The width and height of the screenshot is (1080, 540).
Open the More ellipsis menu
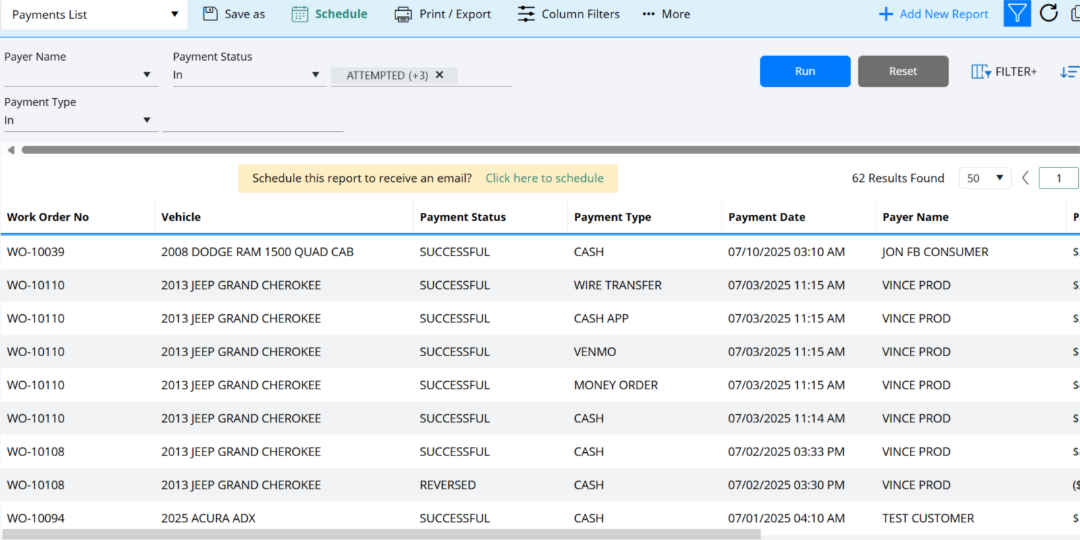pyautogui.click(x=648, y=14)
